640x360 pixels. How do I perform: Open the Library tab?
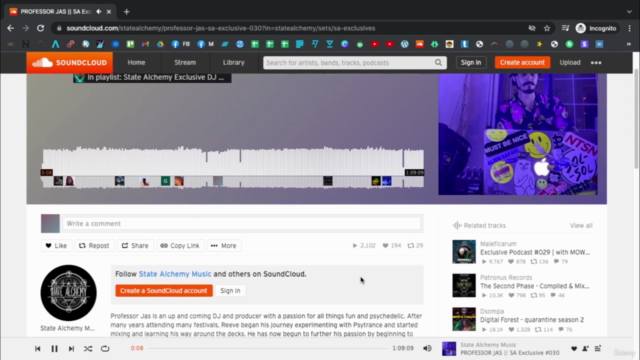click(233, 62)
